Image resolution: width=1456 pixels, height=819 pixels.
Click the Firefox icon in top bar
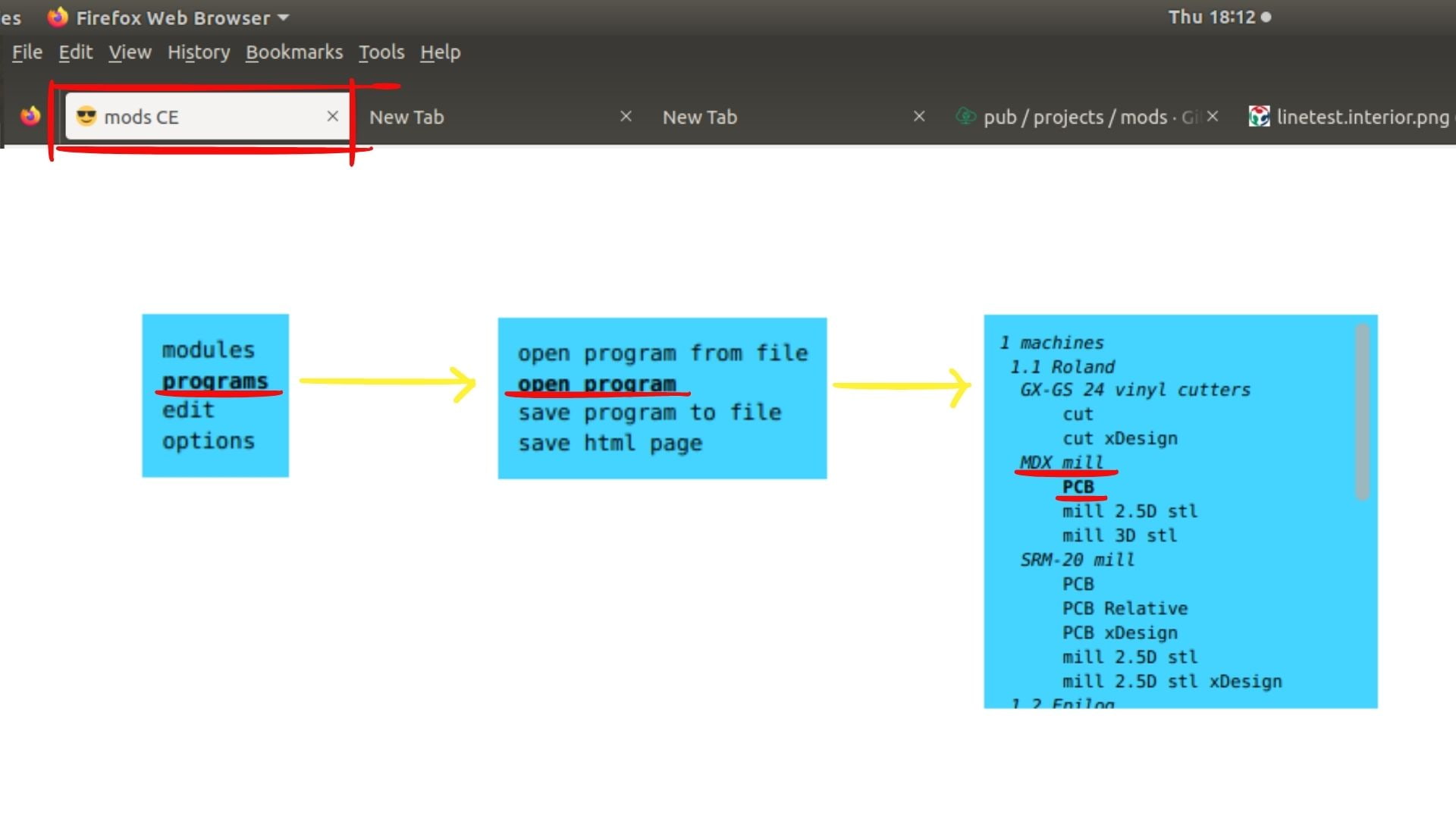[x=58, y=17]
